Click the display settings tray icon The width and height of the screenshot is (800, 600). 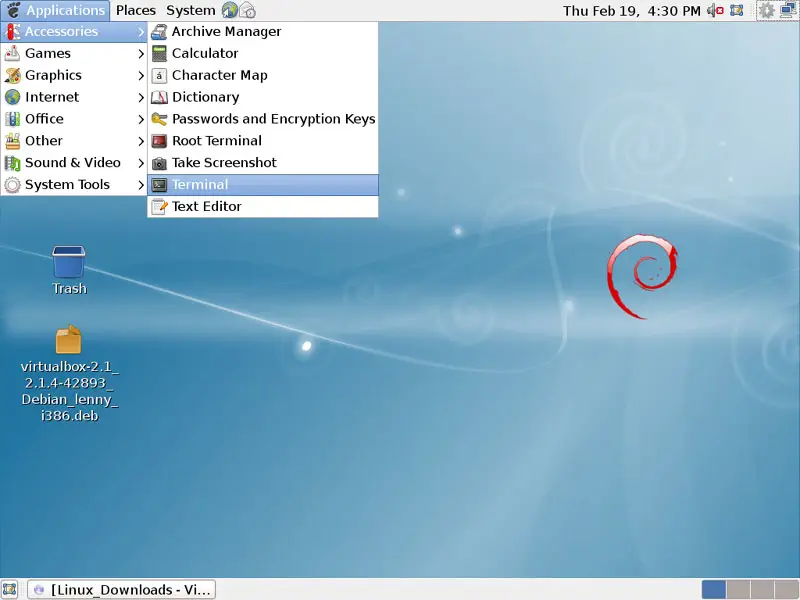pyautogui.click(x=736, y=10)
